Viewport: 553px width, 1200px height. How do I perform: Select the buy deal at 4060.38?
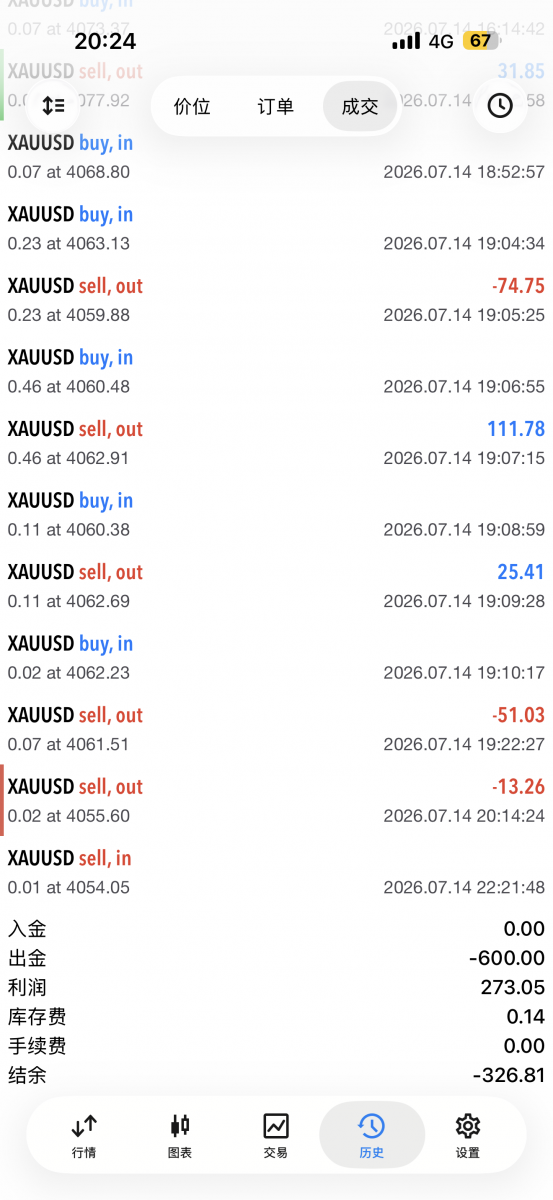point(276,515)
